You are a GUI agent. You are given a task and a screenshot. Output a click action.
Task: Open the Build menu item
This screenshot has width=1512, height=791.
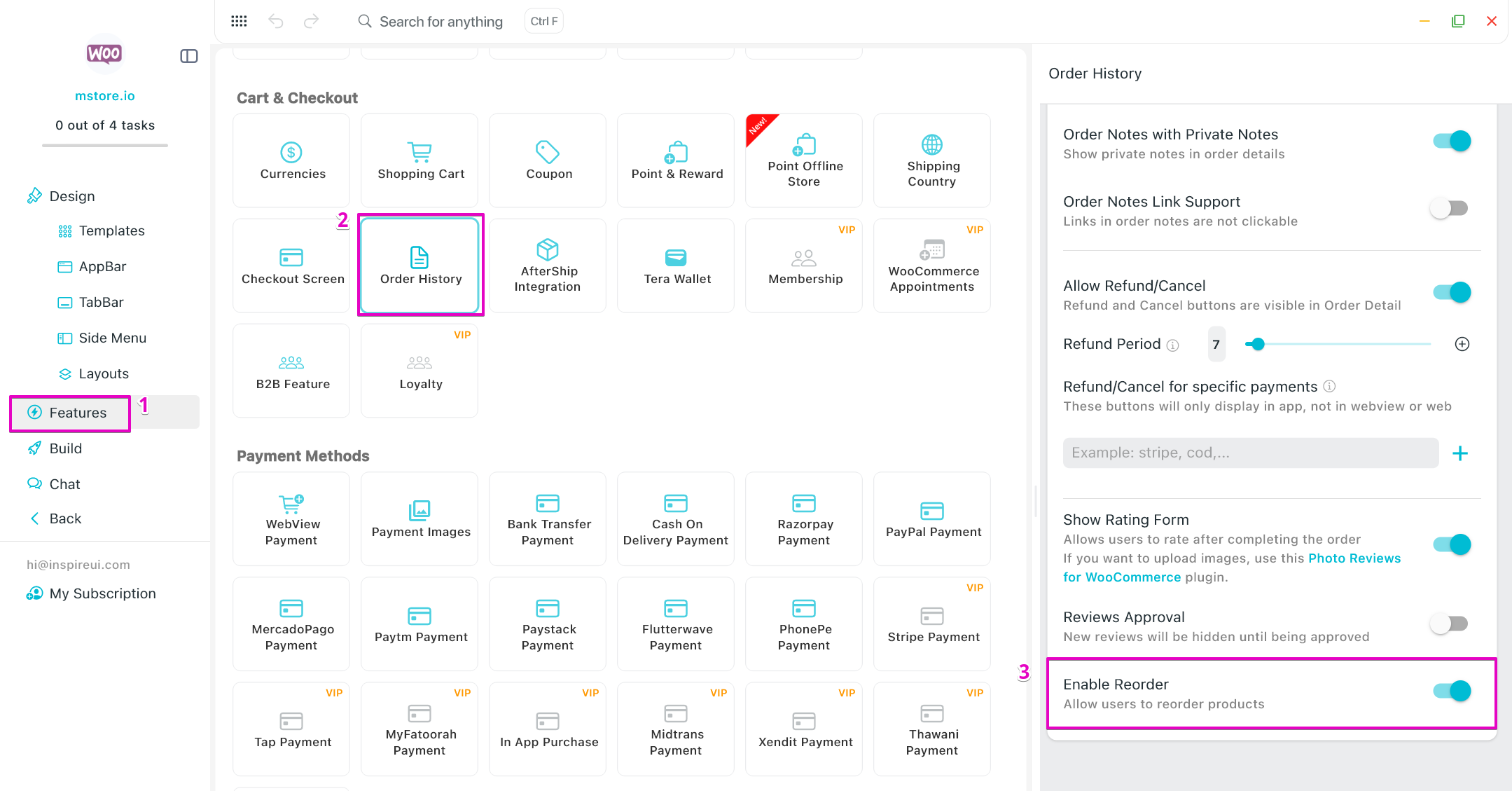pos(65,448)
